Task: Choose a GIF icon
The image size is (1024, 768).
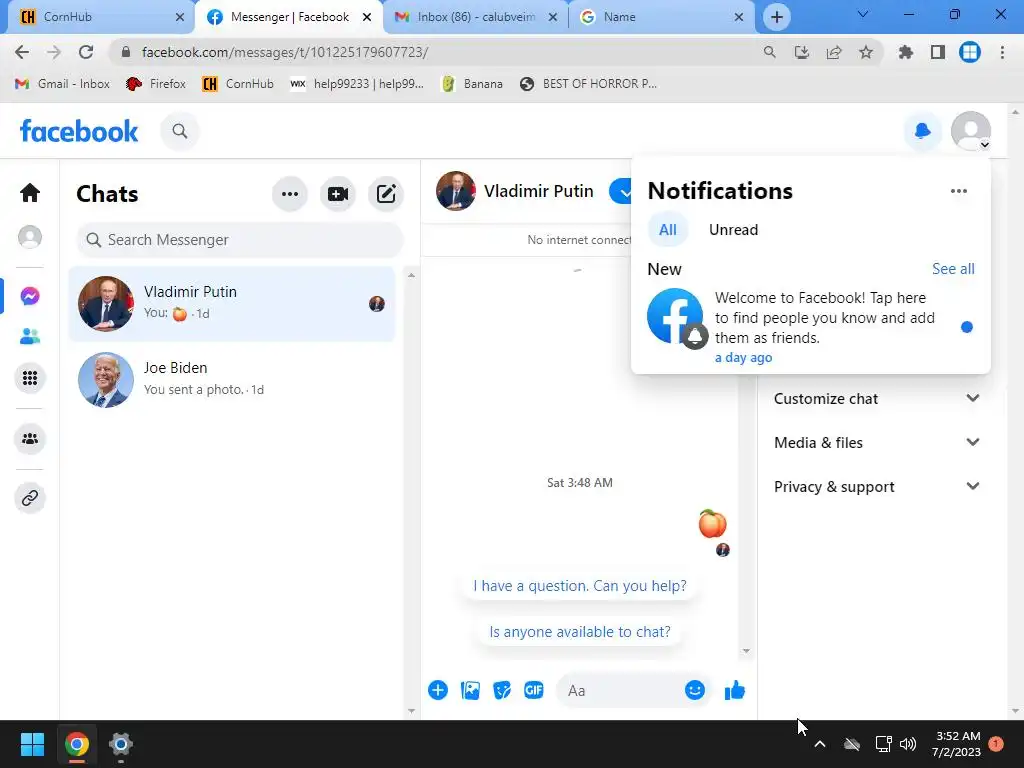Action: pos(534,690)
